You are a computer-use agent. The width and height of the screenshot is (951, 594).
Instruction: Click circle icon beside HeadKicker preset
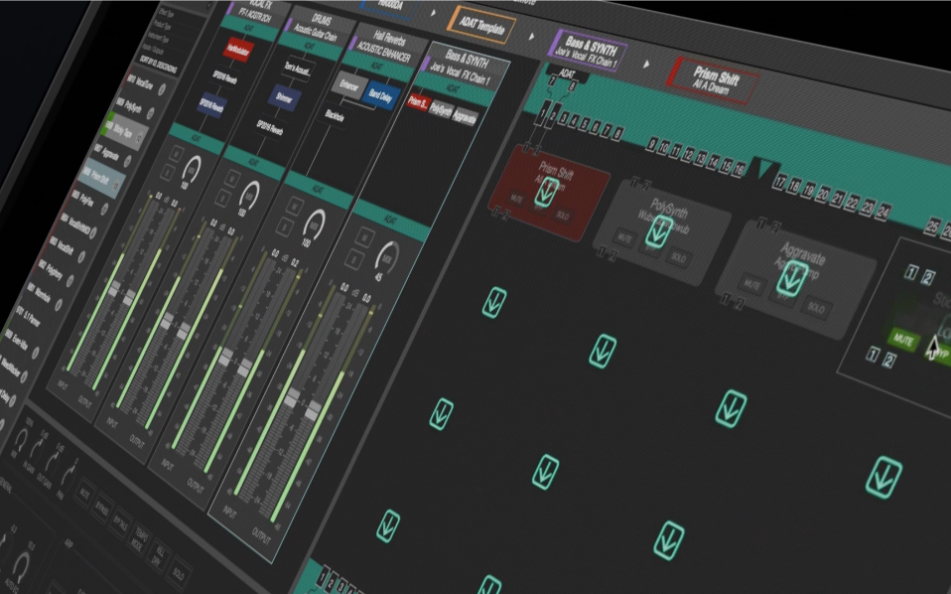(24, 376)
